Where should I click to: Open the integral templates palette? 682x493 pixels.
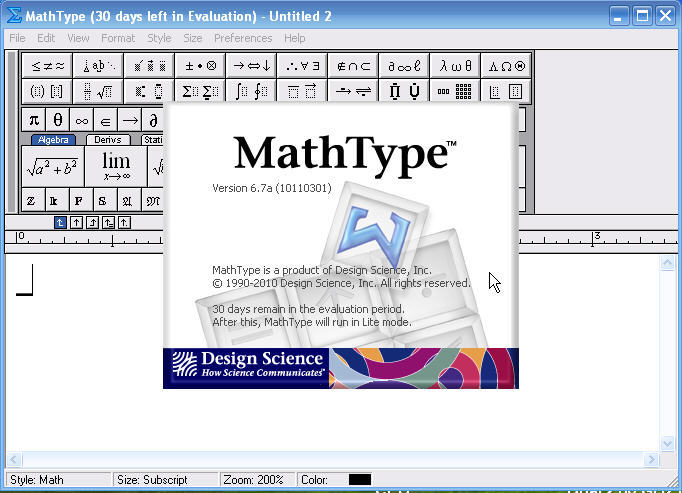click(251, 91)
